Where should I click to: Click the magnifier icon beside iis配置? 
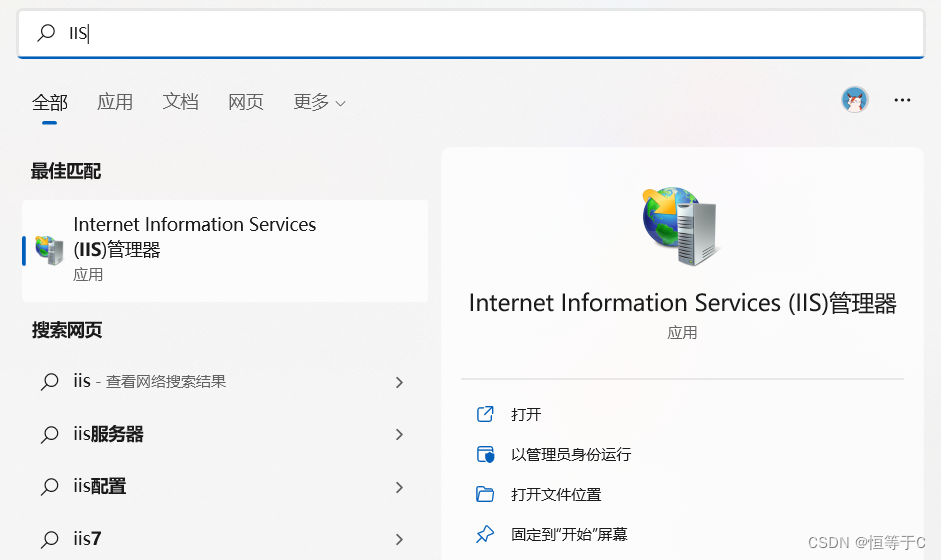50,487
